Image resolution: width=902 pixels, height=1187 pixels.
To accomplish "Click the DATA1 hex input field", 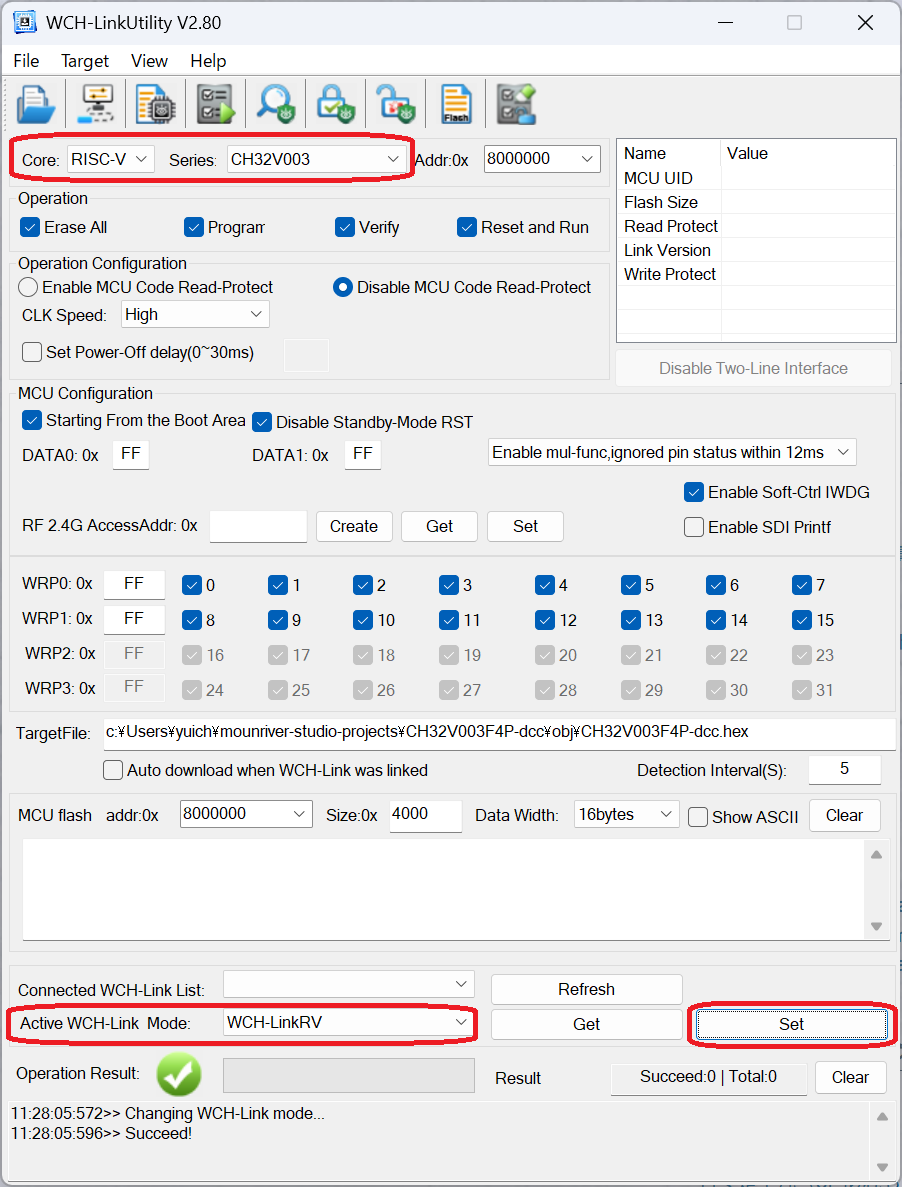I will [x=362, y=453].
